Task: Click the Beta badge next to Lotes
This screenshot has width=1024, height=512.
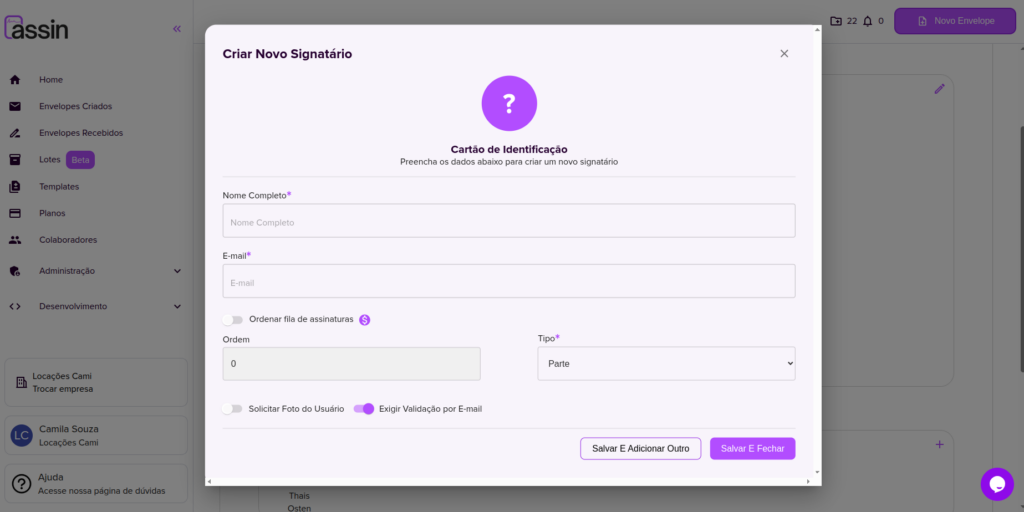Action: click(80, 160)
